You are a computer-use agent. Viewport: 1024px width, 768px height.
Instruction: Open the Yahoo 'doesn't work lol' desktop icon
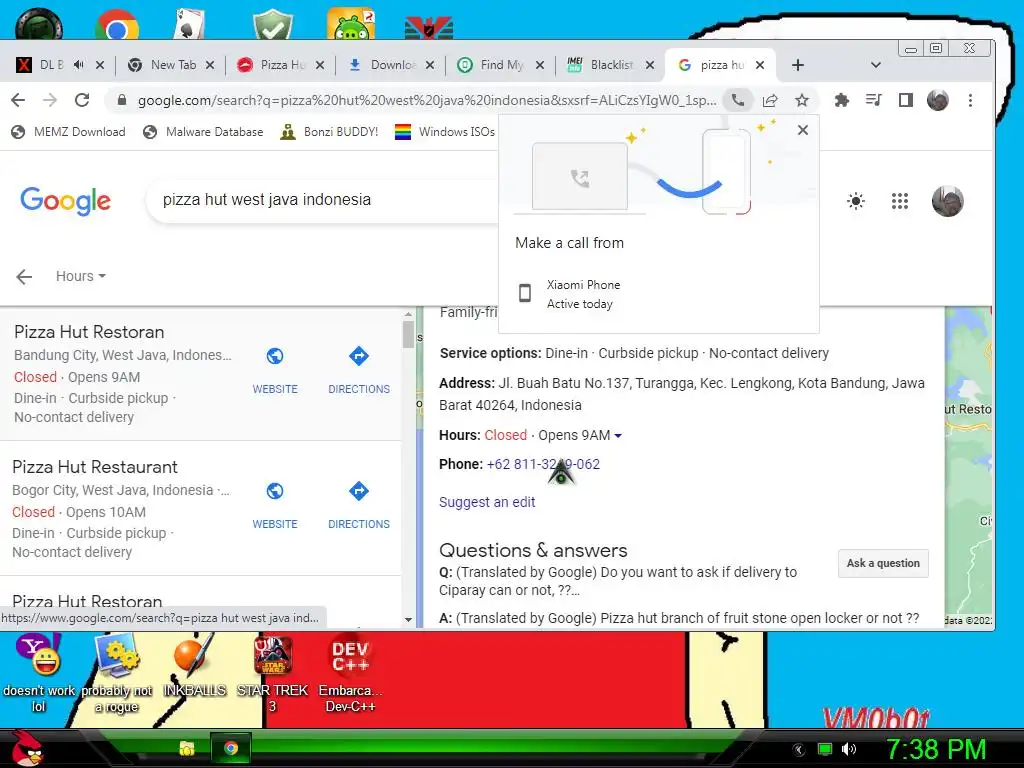pos(39,675)
